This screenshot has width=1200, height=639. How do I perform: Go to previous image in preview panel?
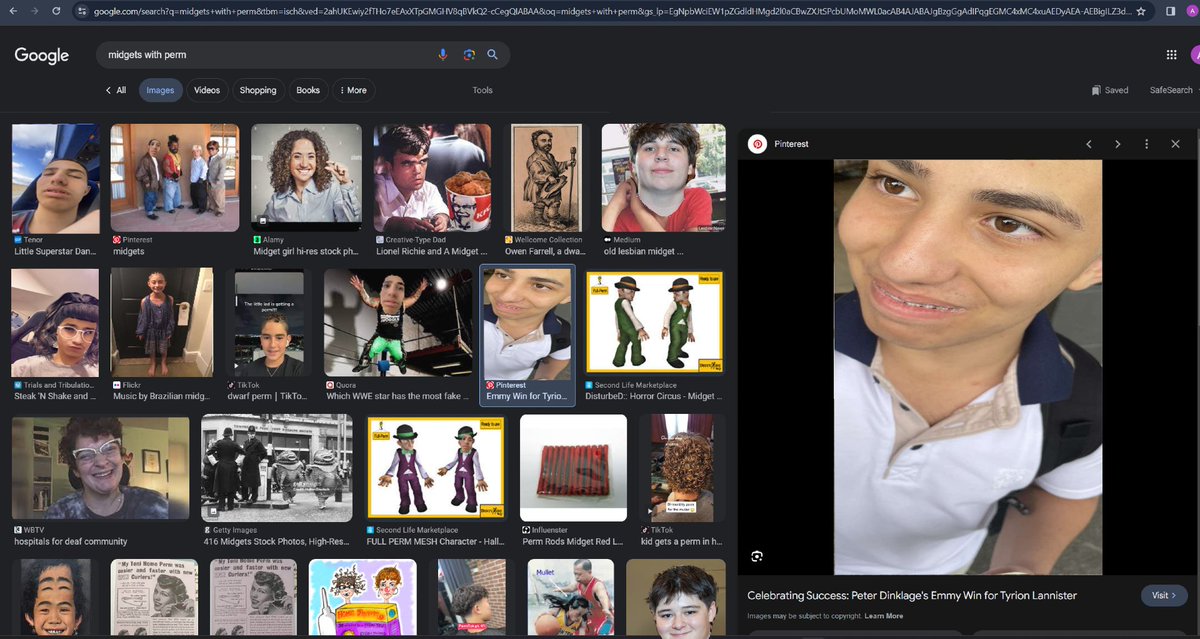tap(1089, 144)
